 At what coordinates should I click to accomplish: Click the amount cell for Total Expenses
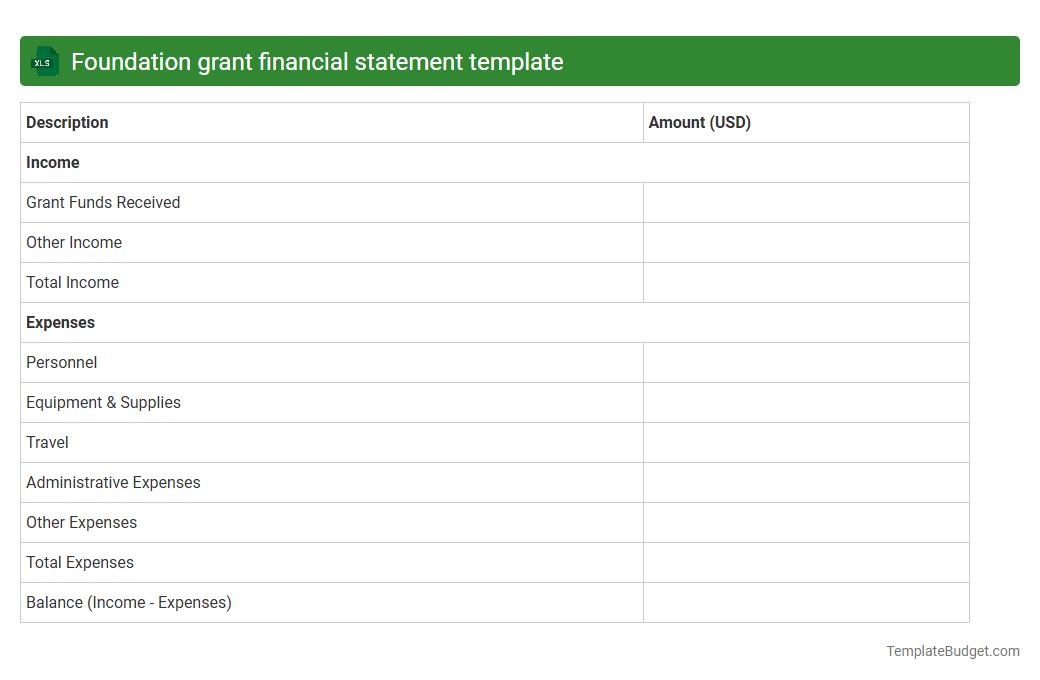click(x=806, y=562)
